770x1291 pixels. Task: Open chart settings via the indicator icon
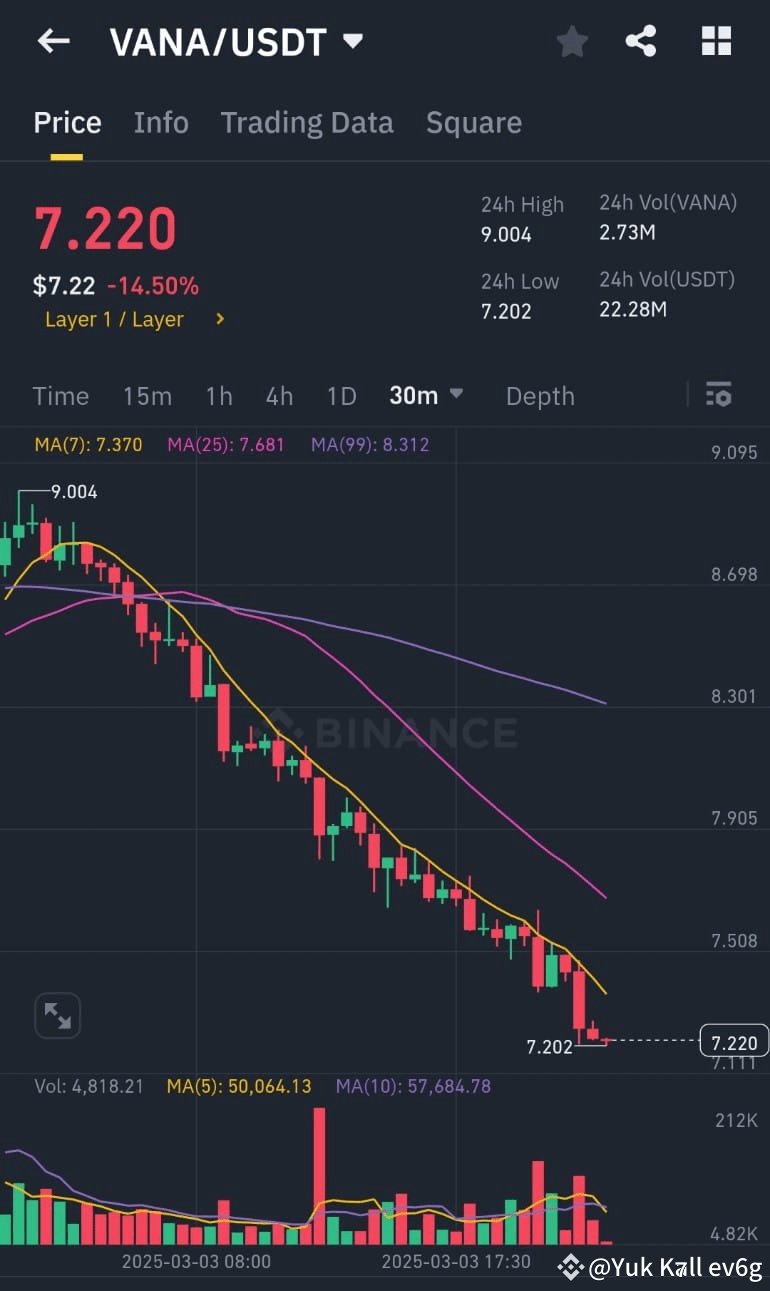tap(719, 395)
